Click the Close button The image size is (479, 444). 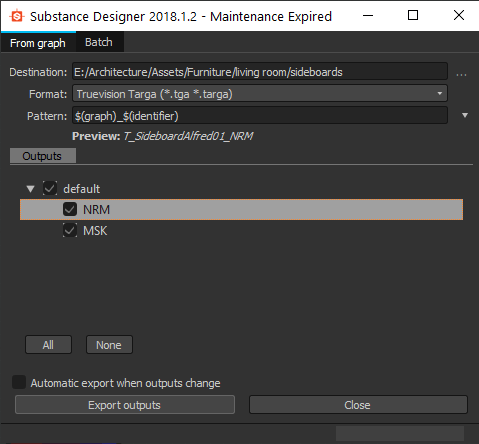coord(358,405)
